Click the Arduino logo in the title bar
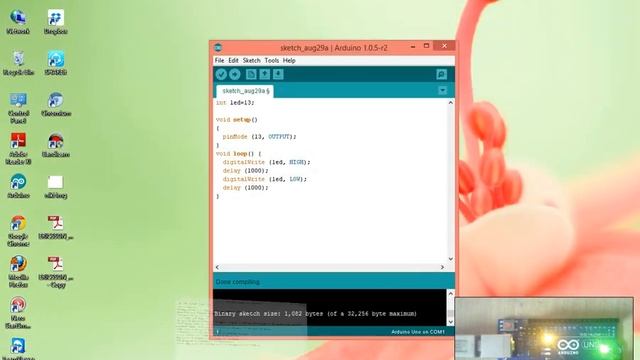This screenshot has width=640, height=360. (x=218, y=47)
